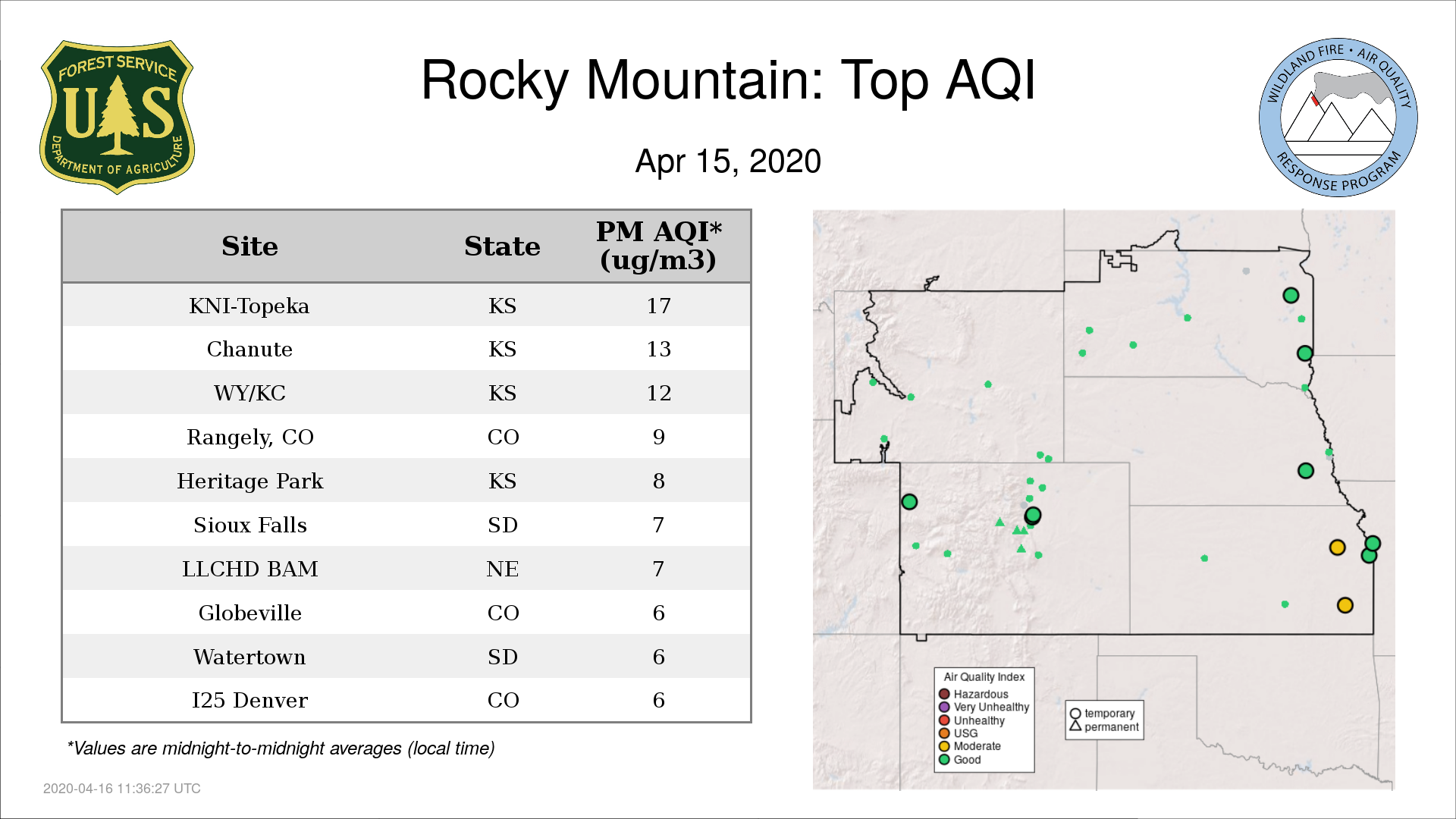
Task: Click the lower yellow Moderate marker in Kansas
Action: 1345,605
